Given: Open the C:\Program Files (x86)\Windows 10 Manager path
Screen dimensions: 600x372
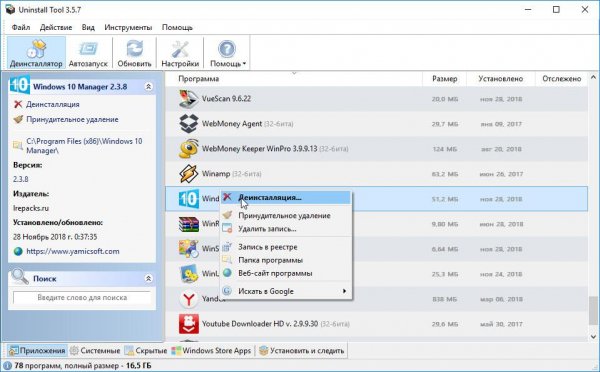Looking at the screenshot, I should (x=84, y=146).
